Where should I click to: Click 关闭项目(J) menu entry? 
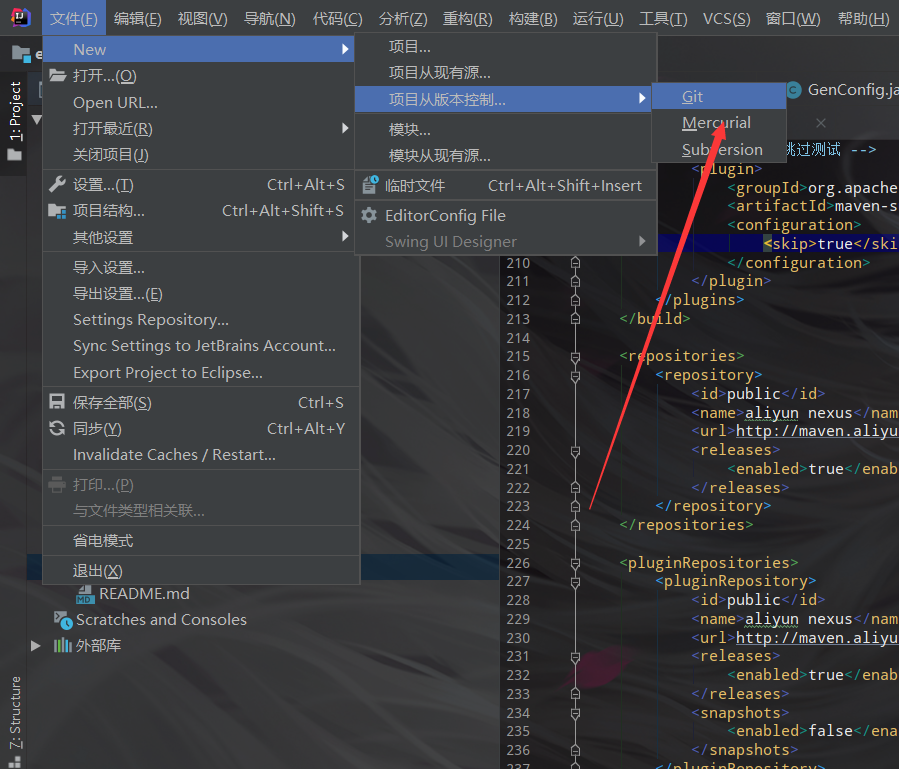point(199,155)
